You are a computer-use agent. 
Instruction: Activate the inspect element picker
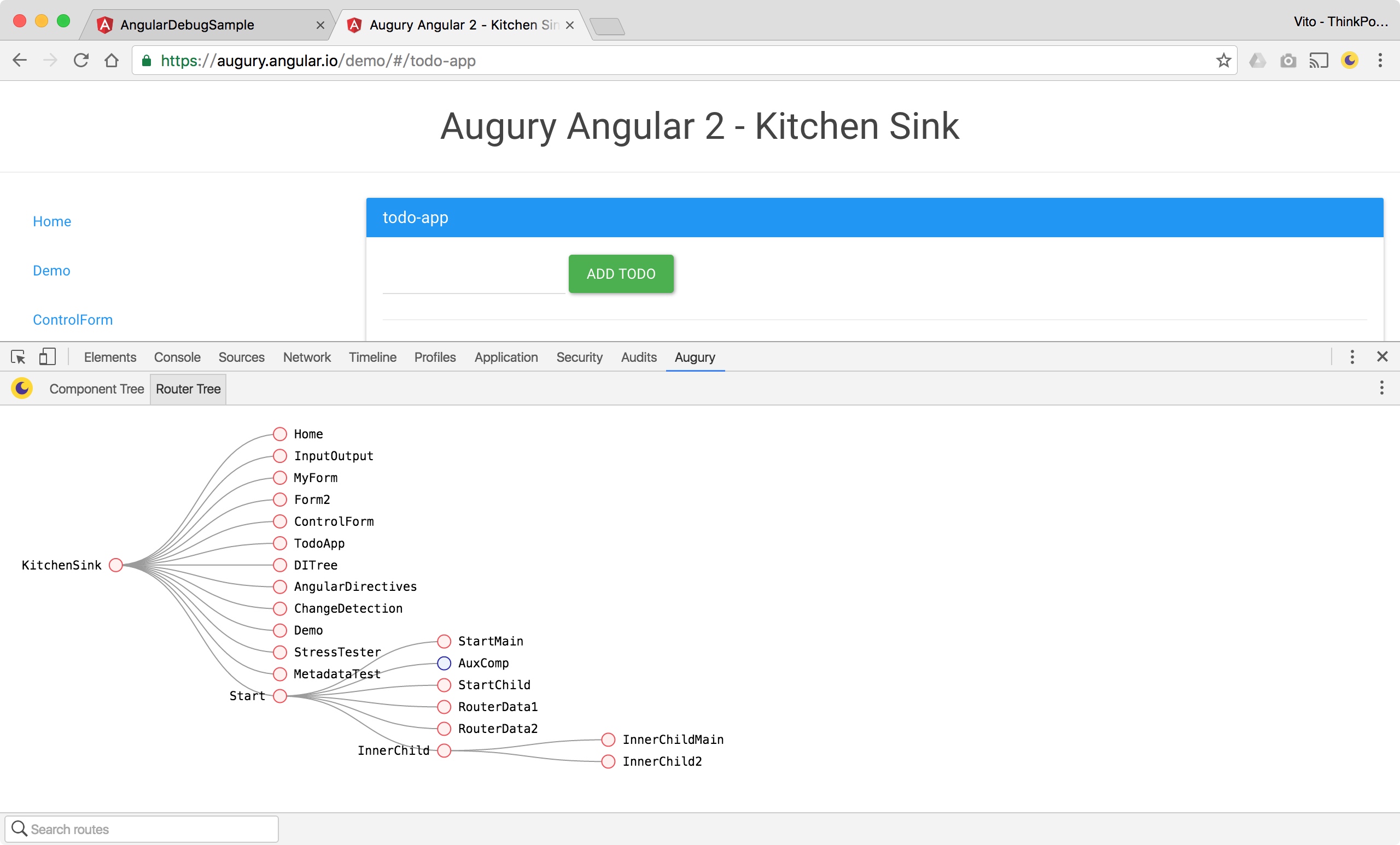[x=18, y=357]
